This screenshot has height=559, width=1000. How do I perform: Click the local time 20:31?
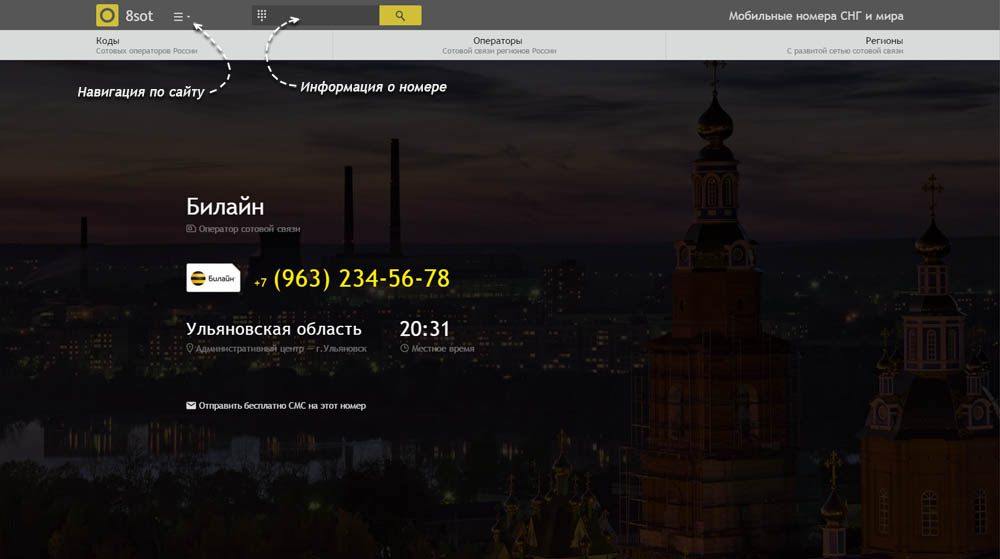425,329
